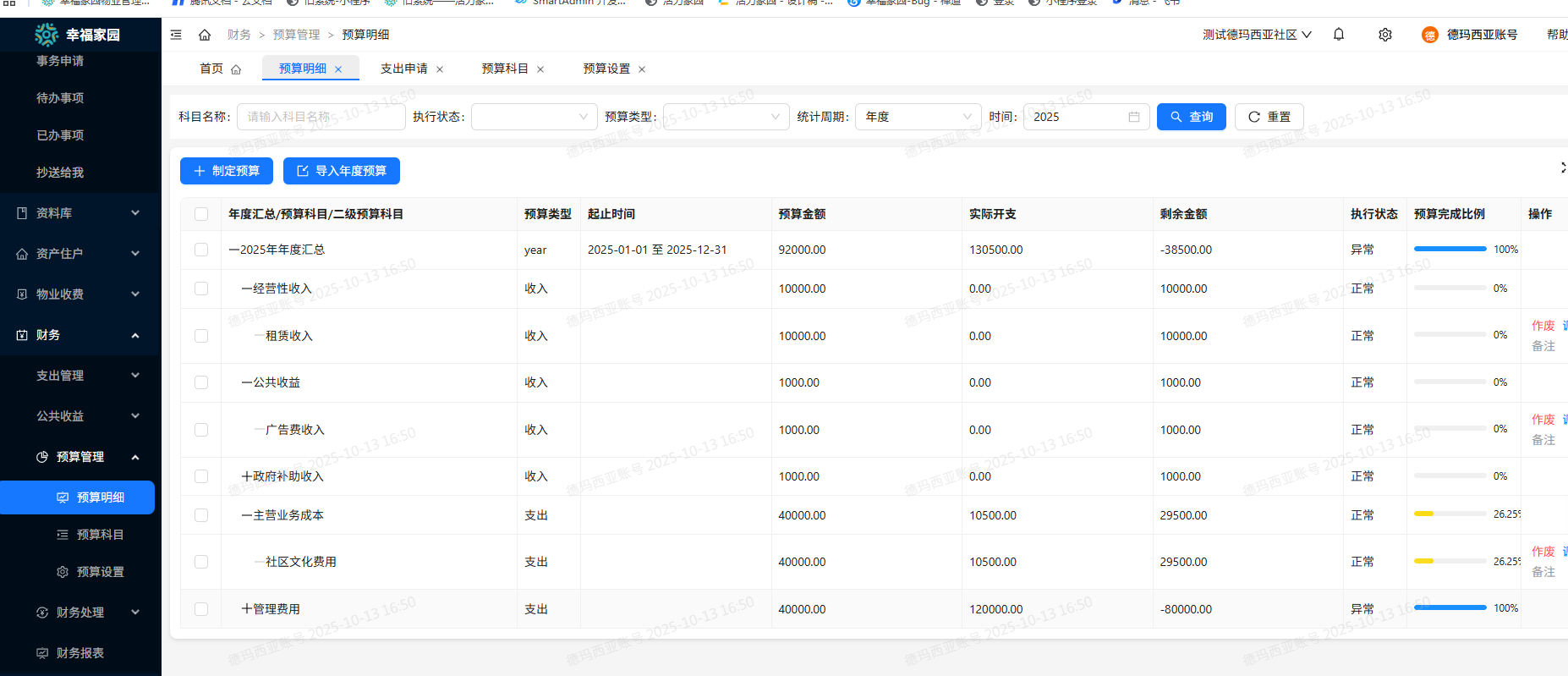The height and width of the screenshot is (676, 1568).
Task: Click the 财务 sidebar icon
Action: point(22,335)
